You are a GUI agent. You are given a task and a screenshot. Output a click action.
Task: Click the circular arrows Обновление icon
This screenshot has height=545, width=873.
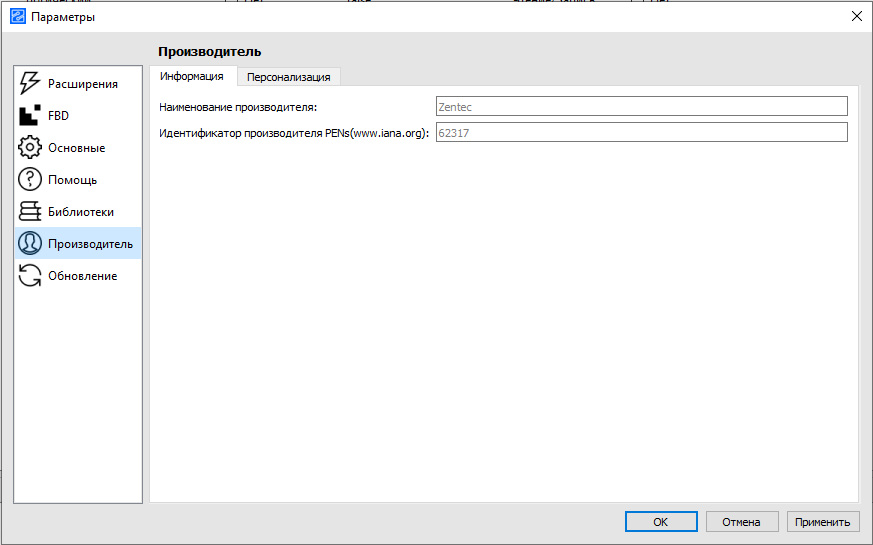click(30, 276)
